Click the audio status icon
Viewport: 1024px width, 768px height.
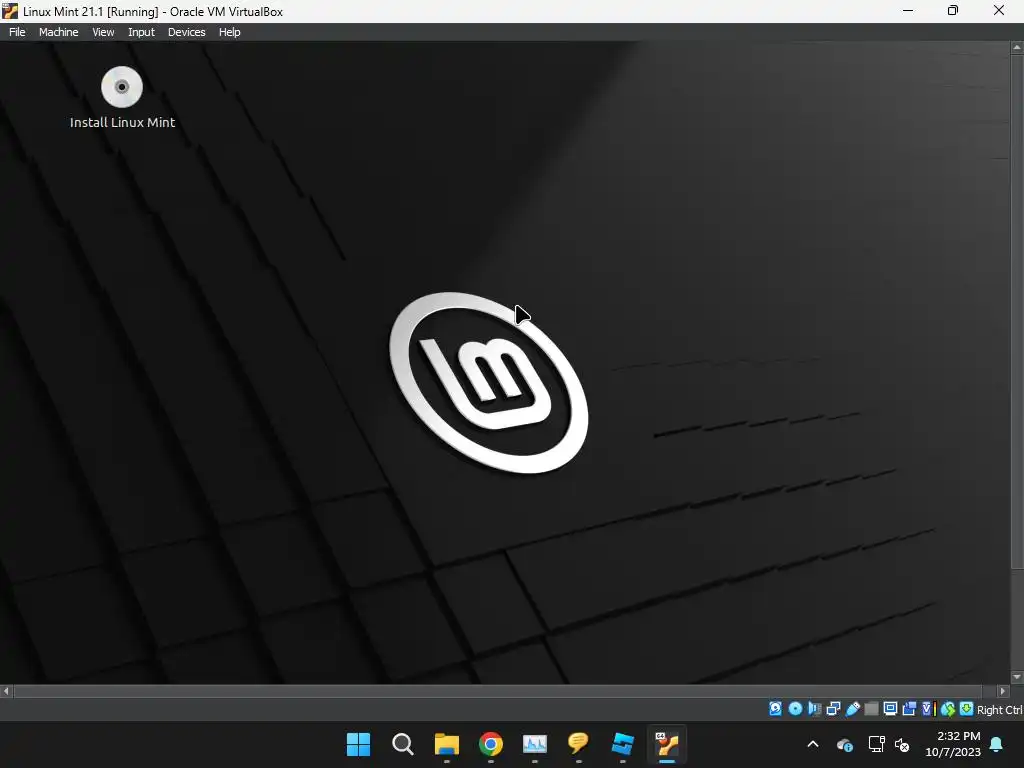(x=814, y=709)
